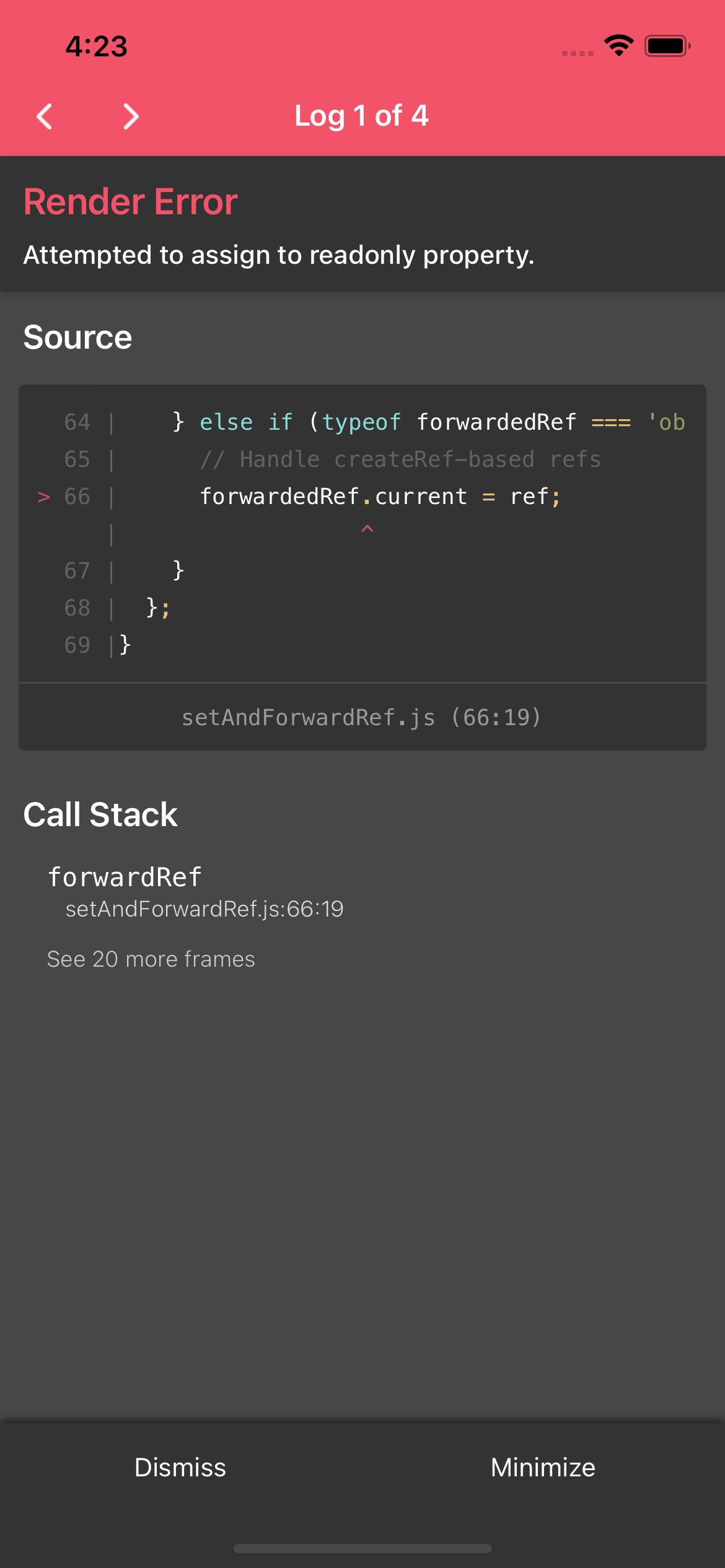Dismiss the error log
The image size is (725, 1568).
tap(180, 1468)
